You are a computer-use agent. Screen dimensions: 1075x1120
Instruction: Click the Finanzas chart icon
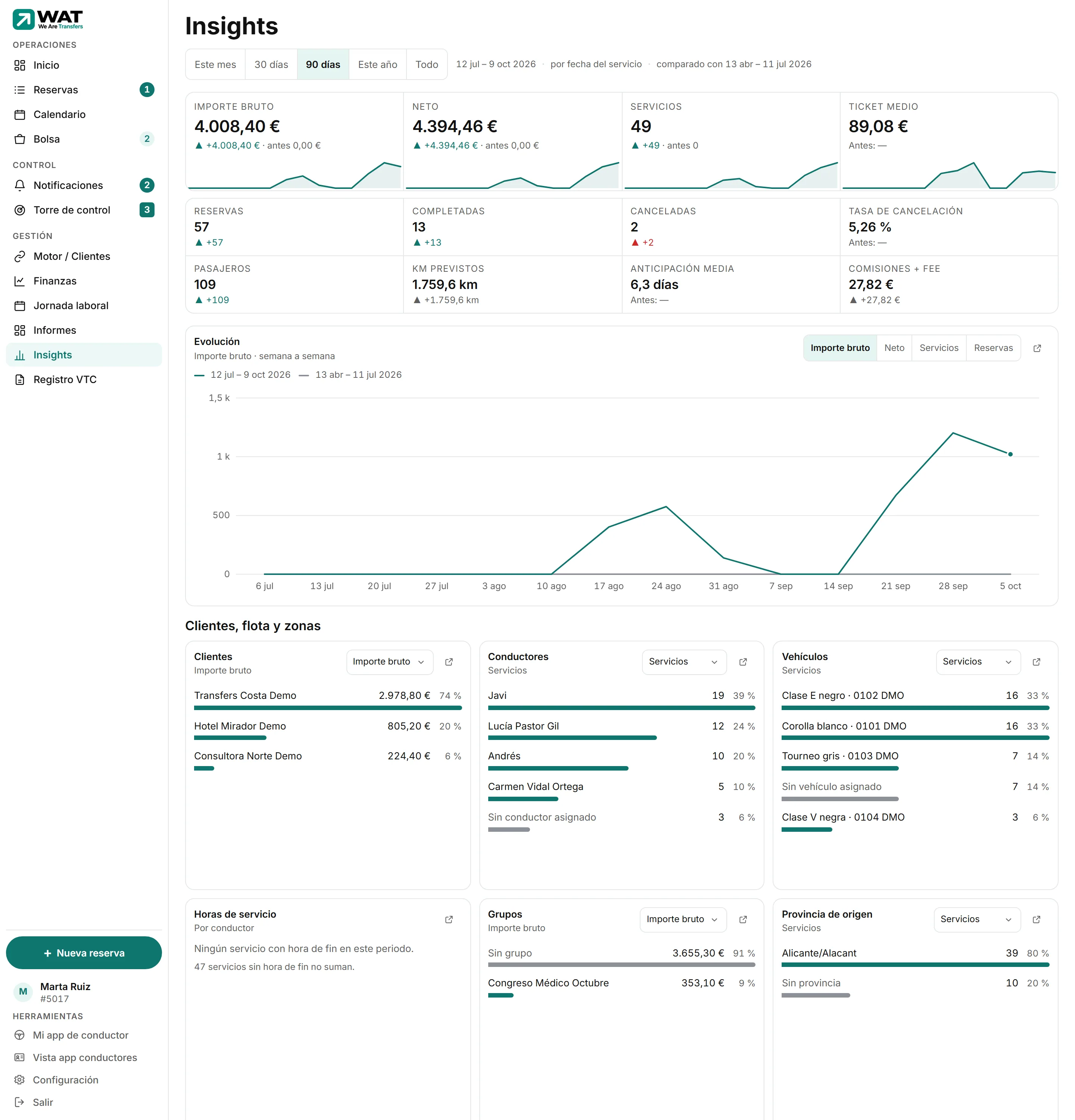coord(20,281)
